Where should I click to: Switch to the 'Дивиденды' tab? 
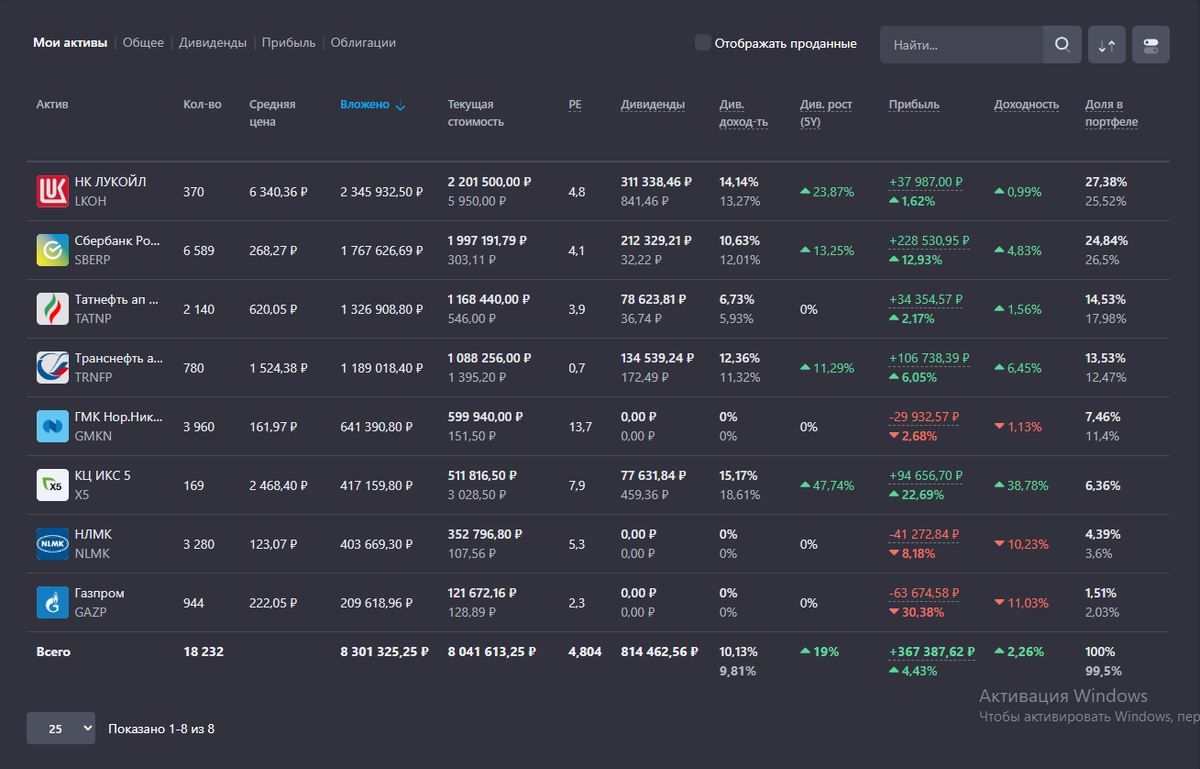click(213, 43)
